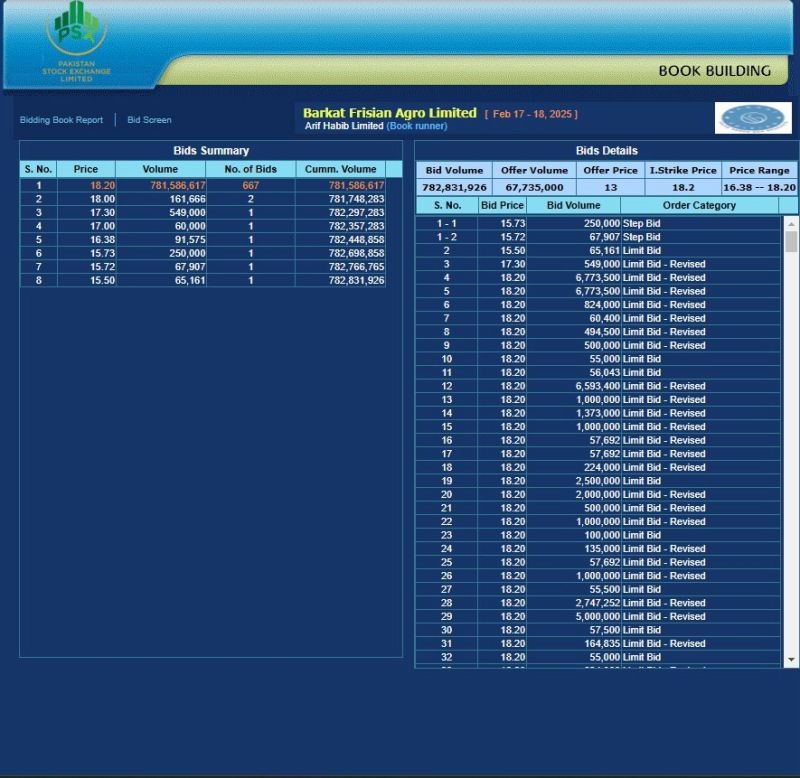Image resolution: width=800 pixels, height=778 pixels.
Task: Click bid volume 2,000,000 in row 20
Action: [598, 494]
